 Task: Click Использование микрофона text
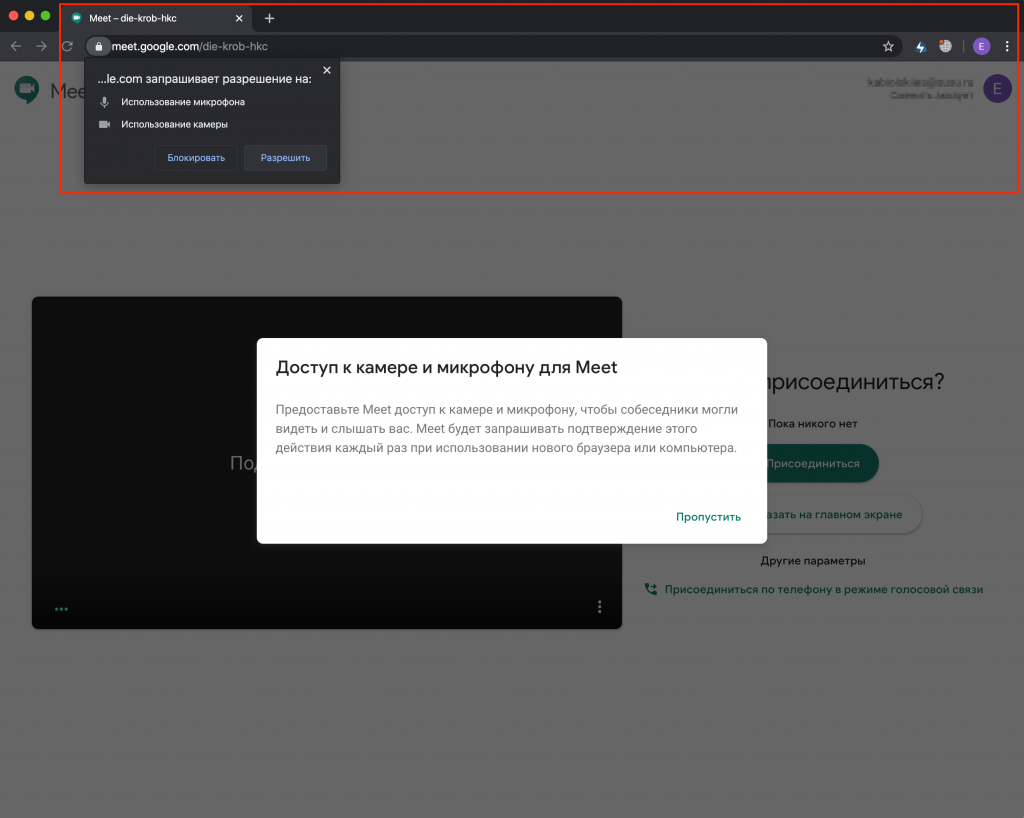(x=183, y=102)
